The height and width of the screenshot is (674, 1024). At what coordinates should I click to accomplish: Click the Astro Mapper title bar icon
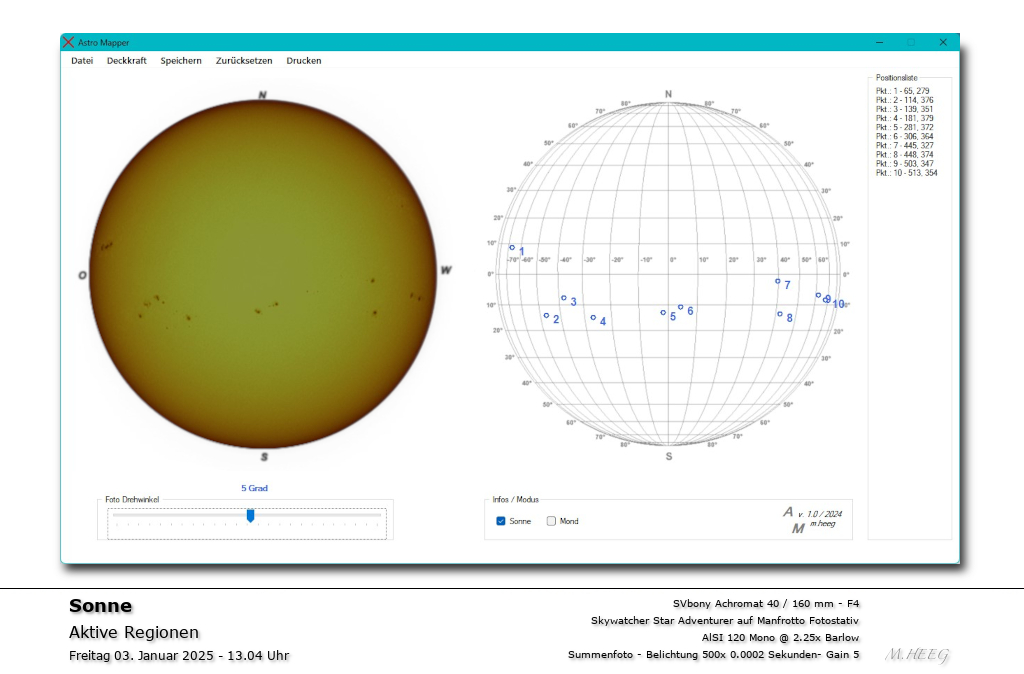68,42
